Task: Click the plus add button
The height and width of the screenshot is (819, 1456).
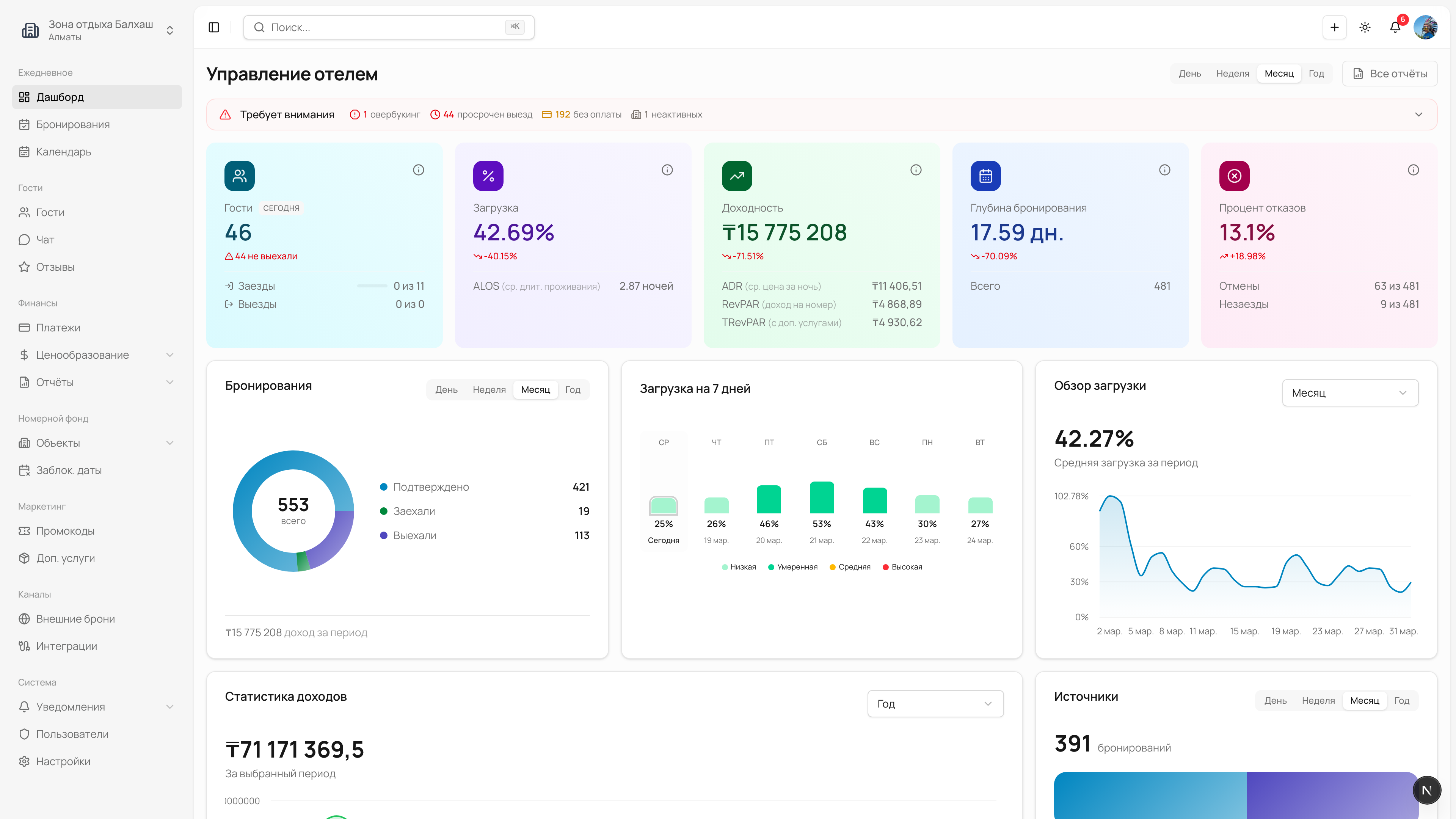Action: coord(1335,27)
